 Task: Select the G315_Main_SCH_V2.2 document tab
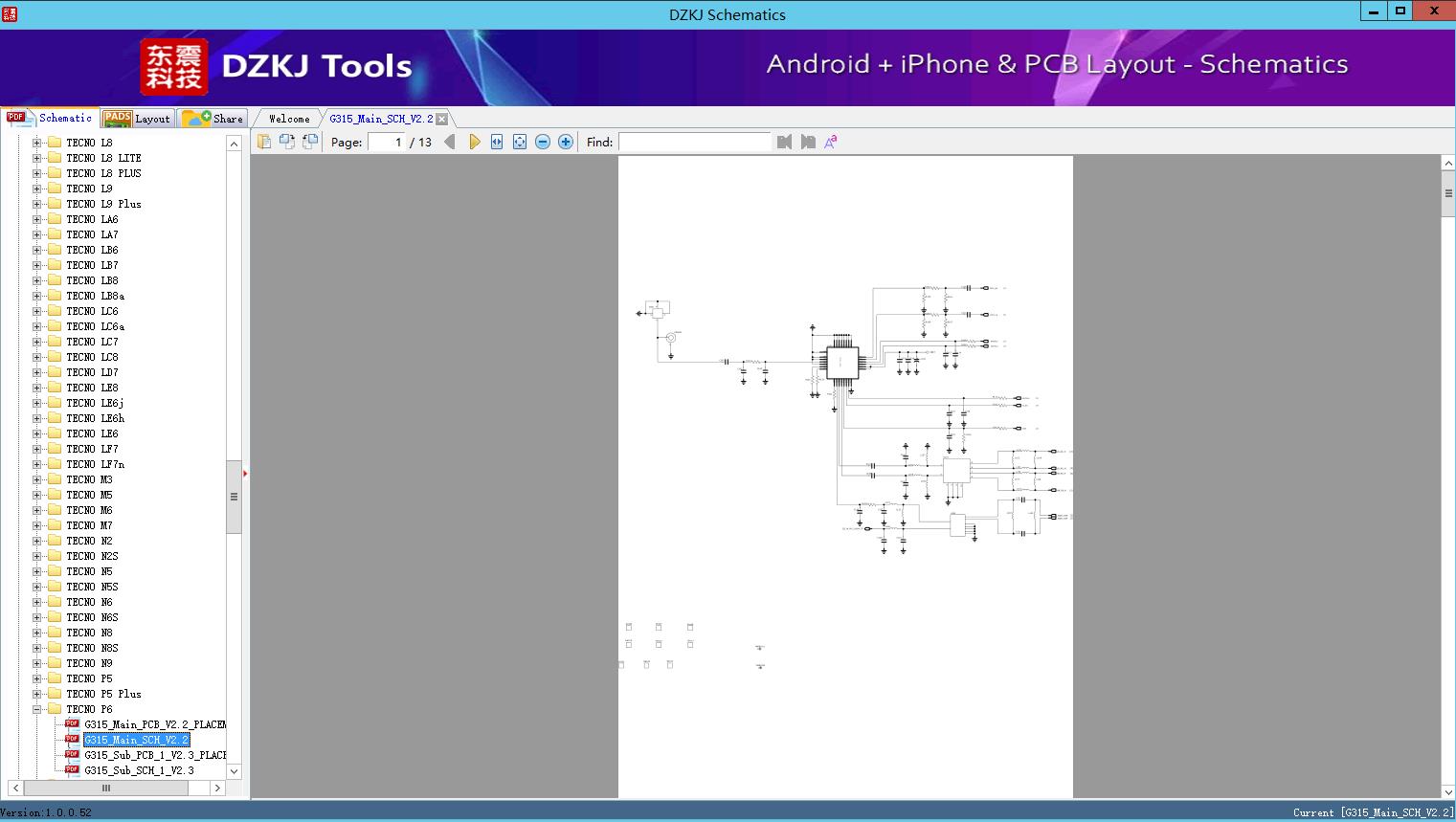[381, 119]
